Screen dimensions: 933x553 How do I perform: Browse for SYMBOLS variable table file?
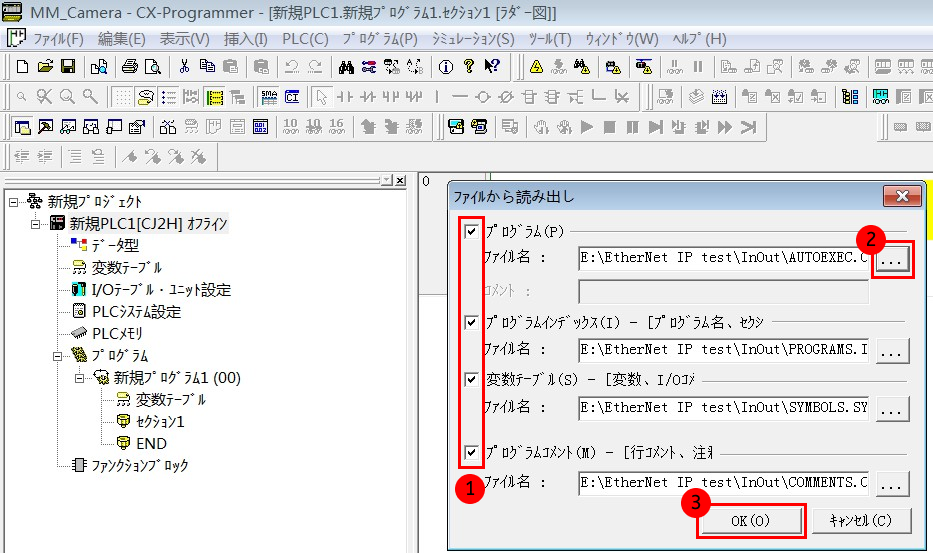891,408
